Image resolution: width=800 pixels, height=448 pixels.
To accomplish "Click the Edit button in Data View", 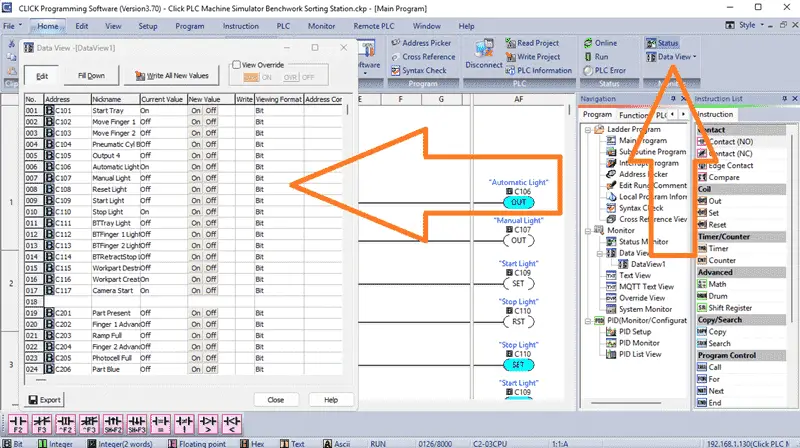I will tap(41, 76).
